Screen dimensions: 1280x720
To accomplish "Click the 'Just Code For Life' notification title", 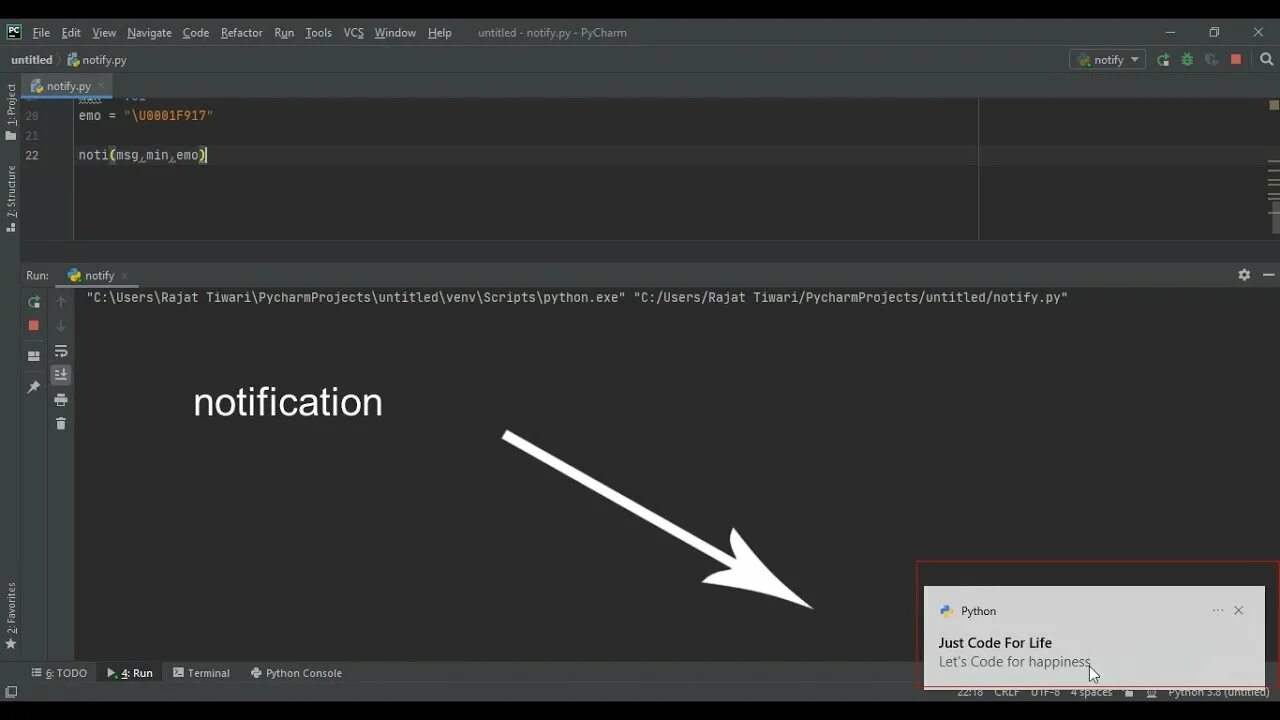I will click(x=995, y=643).
